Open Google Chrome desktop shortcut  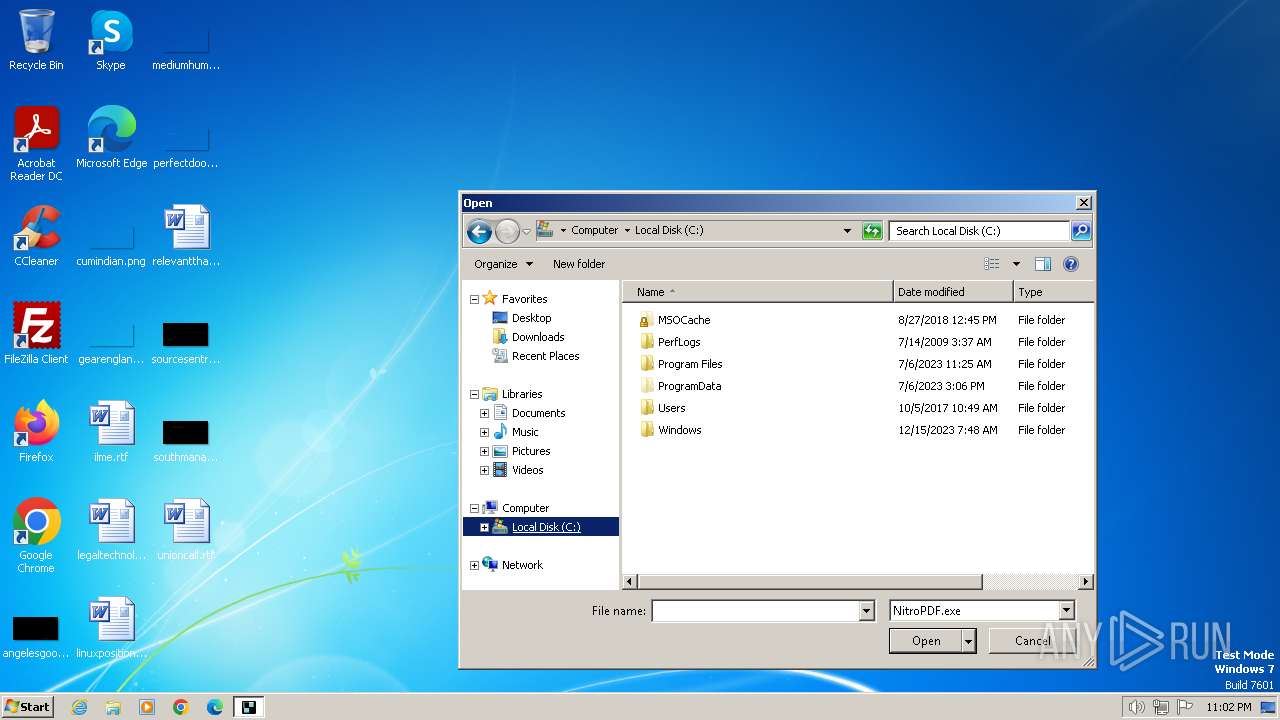[x=36, y=536]
